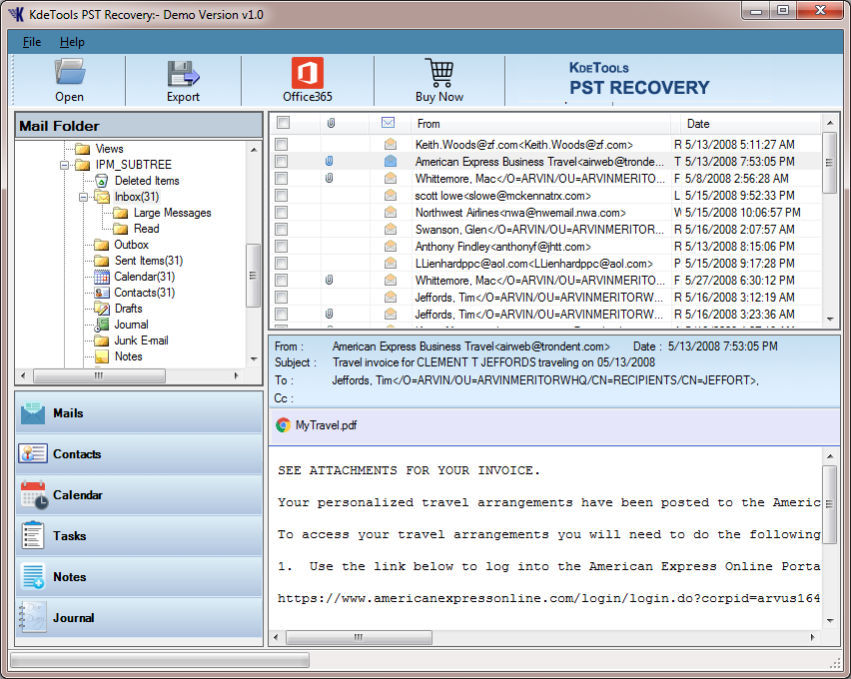
Task: Switch to the Tasks navigation button
Action: (139, 536)
